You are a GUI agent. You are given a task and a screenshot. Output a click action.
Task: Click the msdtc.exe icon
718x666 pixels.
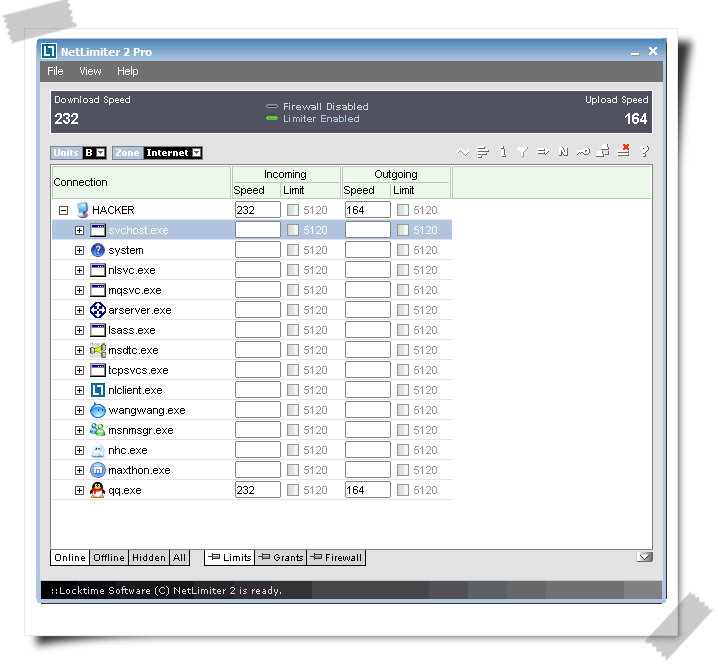[98, 350]
